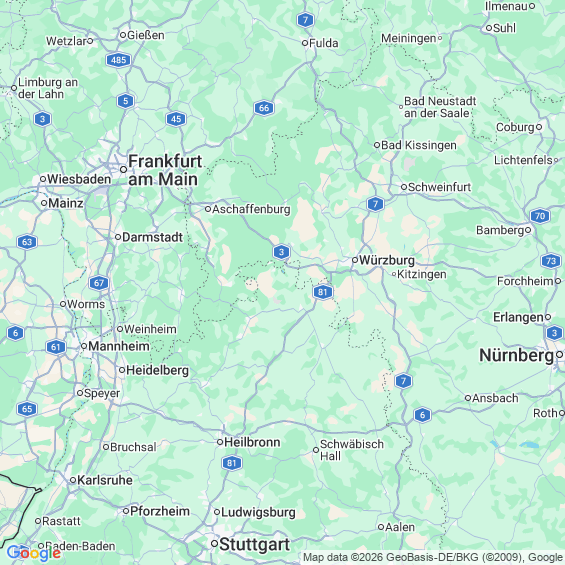Click the Route 65 highway shield

coord(27,409)
